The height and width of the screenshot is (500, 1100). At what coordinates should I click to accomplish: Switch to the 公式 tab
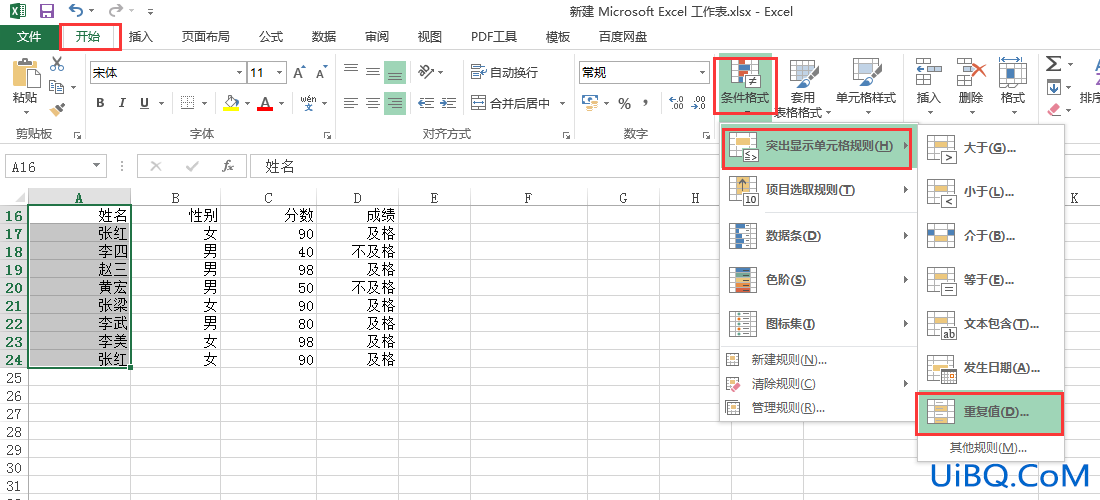(x=271, y=37)
